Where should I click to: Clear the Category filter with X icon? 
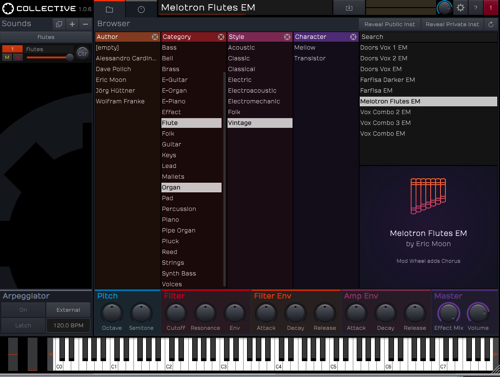coord(221,37)
